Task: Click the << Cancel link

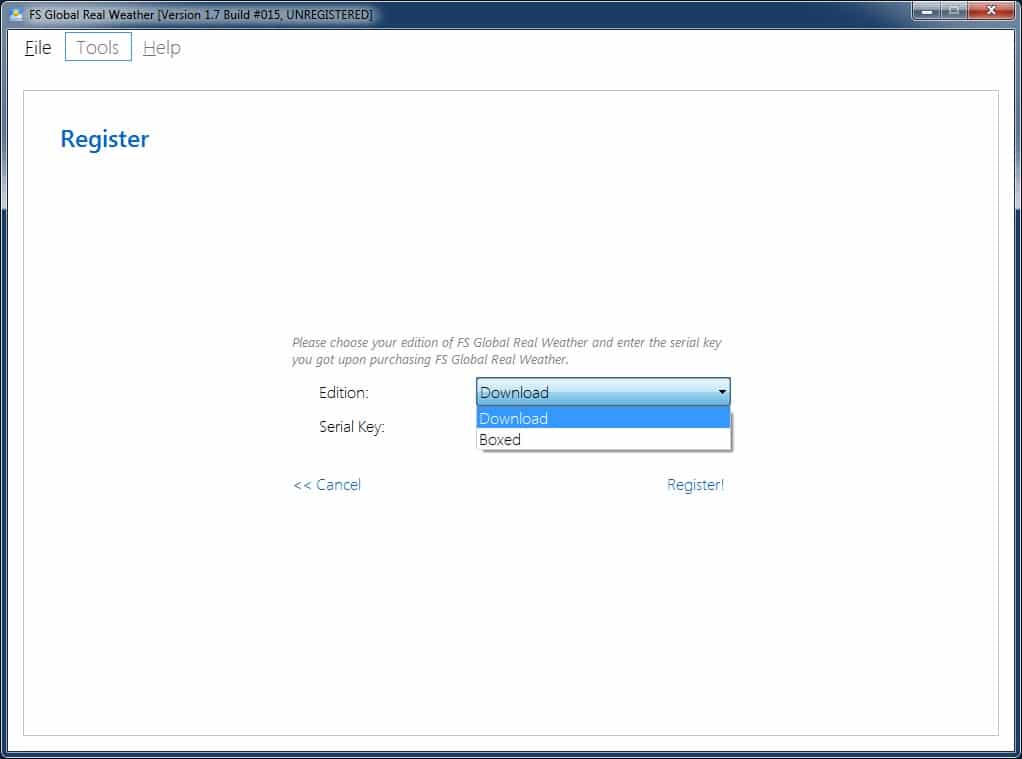Action: [327, 485]
